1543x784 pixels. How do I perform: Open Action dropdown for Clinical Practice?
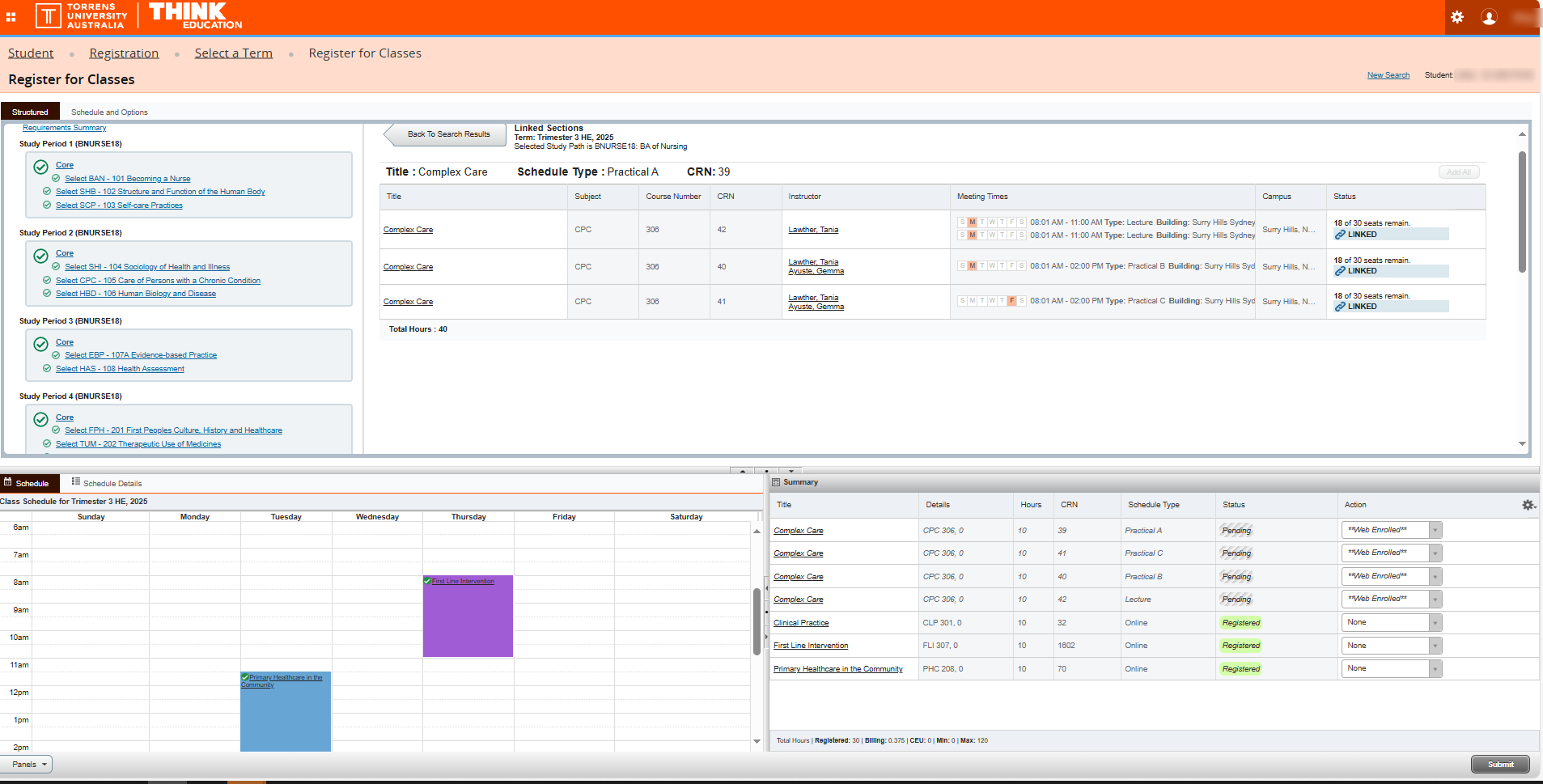pos(1435,623)
